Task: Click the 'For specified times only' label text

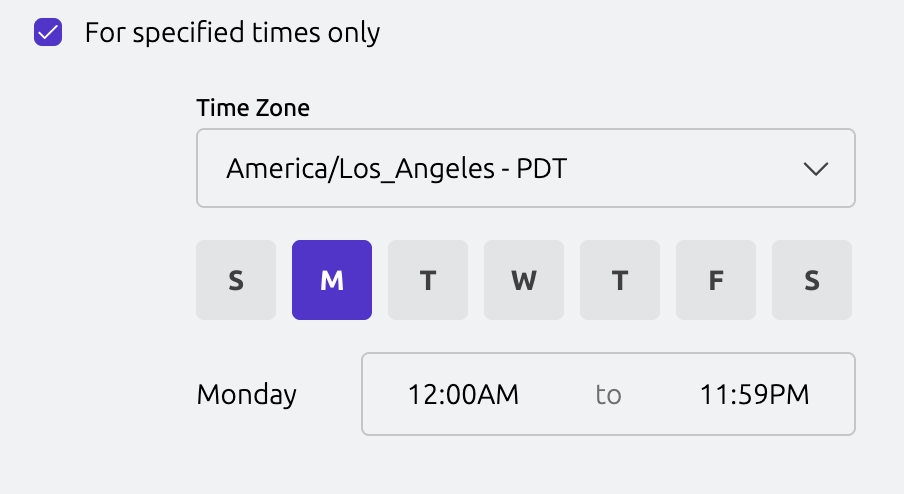Action: [x=232, y=33]
